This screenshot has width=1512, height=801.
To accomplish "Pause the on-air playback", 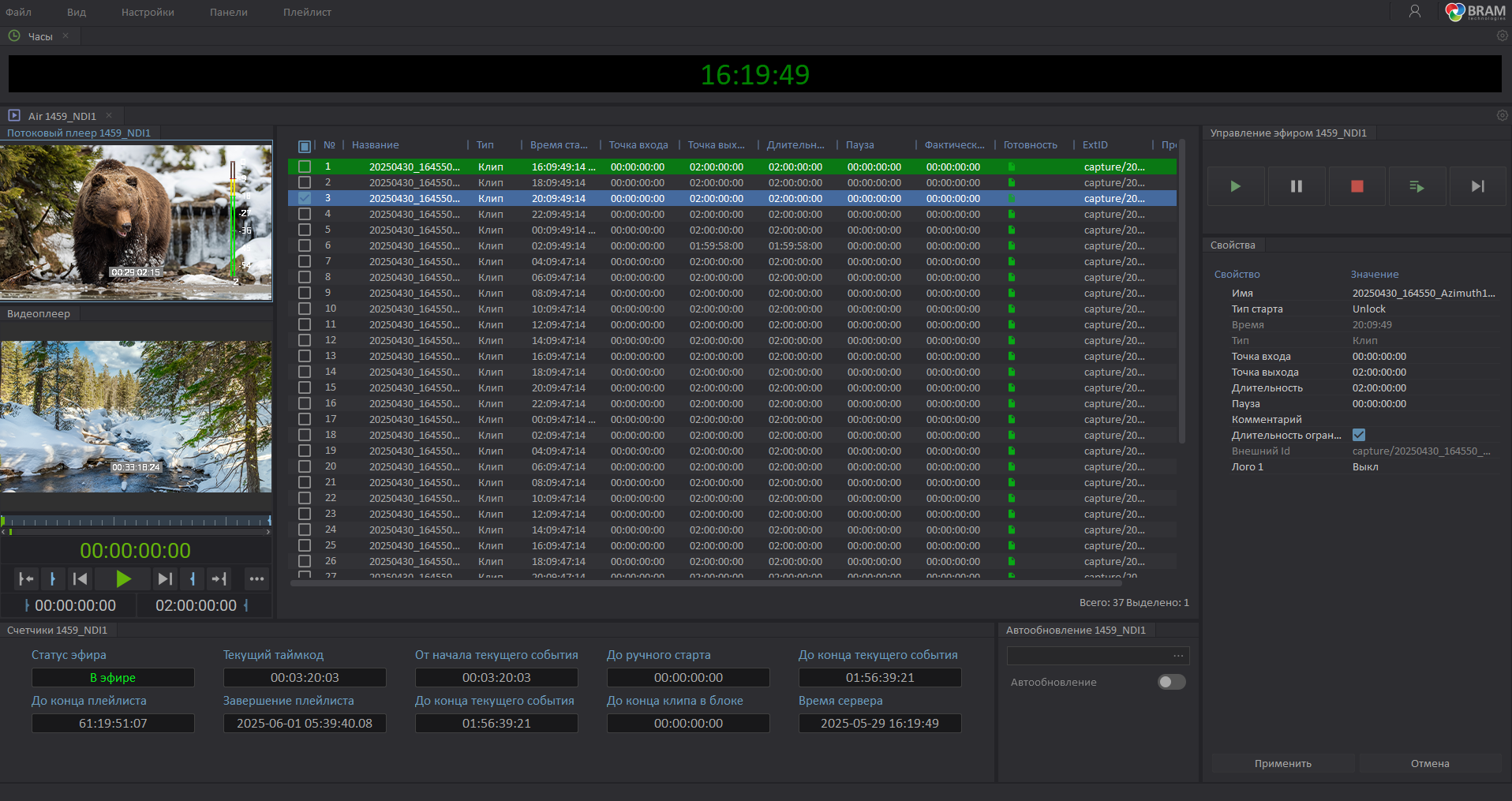I will click(1297, 186).
